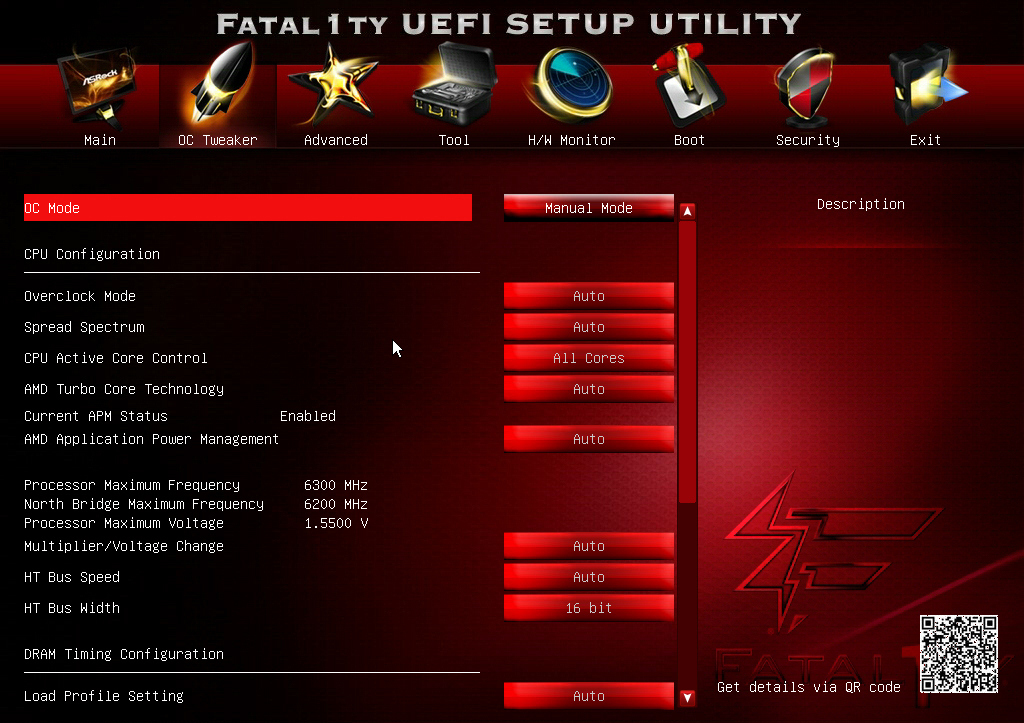Click the Load Profile Setting label
1024x723 pixels.
click(x=104, y=696)
